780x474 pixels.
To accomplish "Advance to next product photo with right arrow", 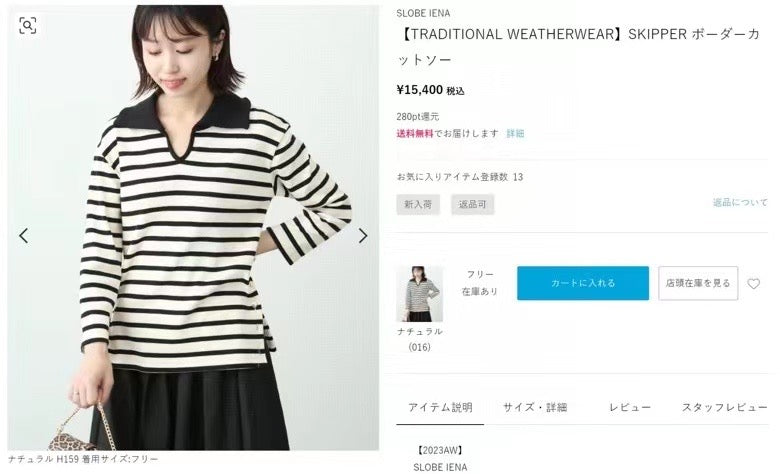I will (363, 235).
